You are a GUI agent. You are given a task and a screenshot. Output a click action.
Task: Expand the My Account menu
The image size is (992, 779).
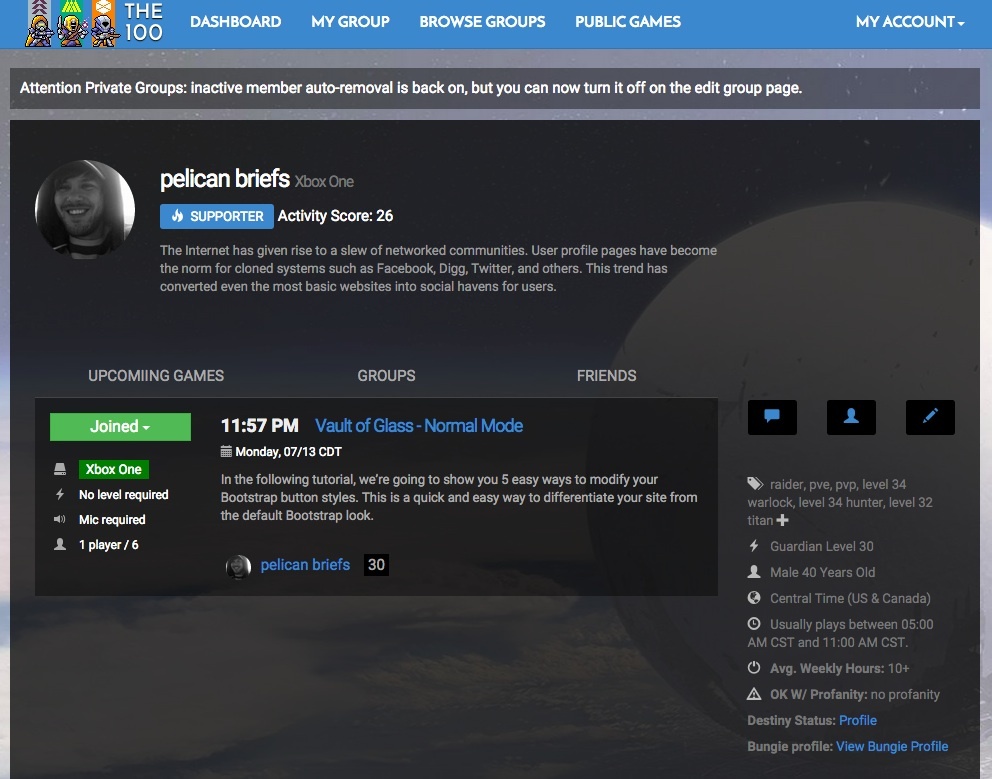click(909, 21)
